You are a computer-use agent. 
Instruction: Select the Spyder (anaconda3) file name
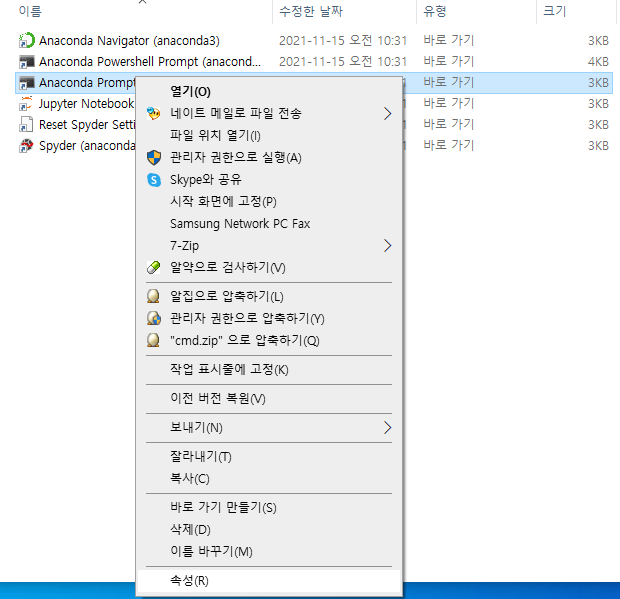(87, 145)
